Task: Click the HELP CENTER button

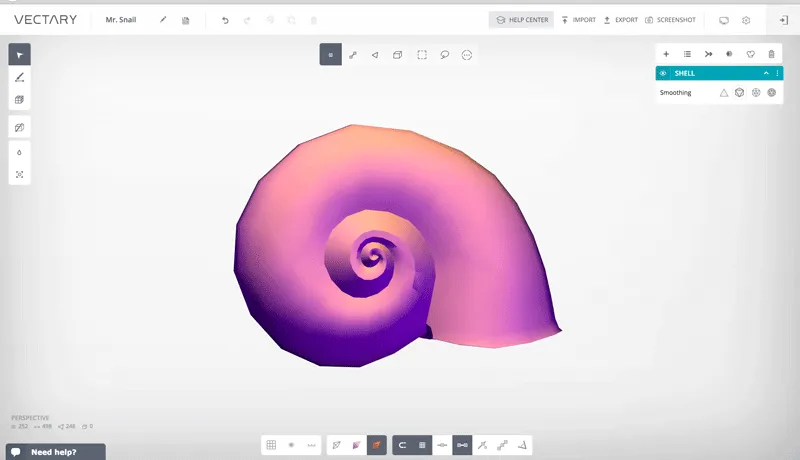Action: pos(521,20)
